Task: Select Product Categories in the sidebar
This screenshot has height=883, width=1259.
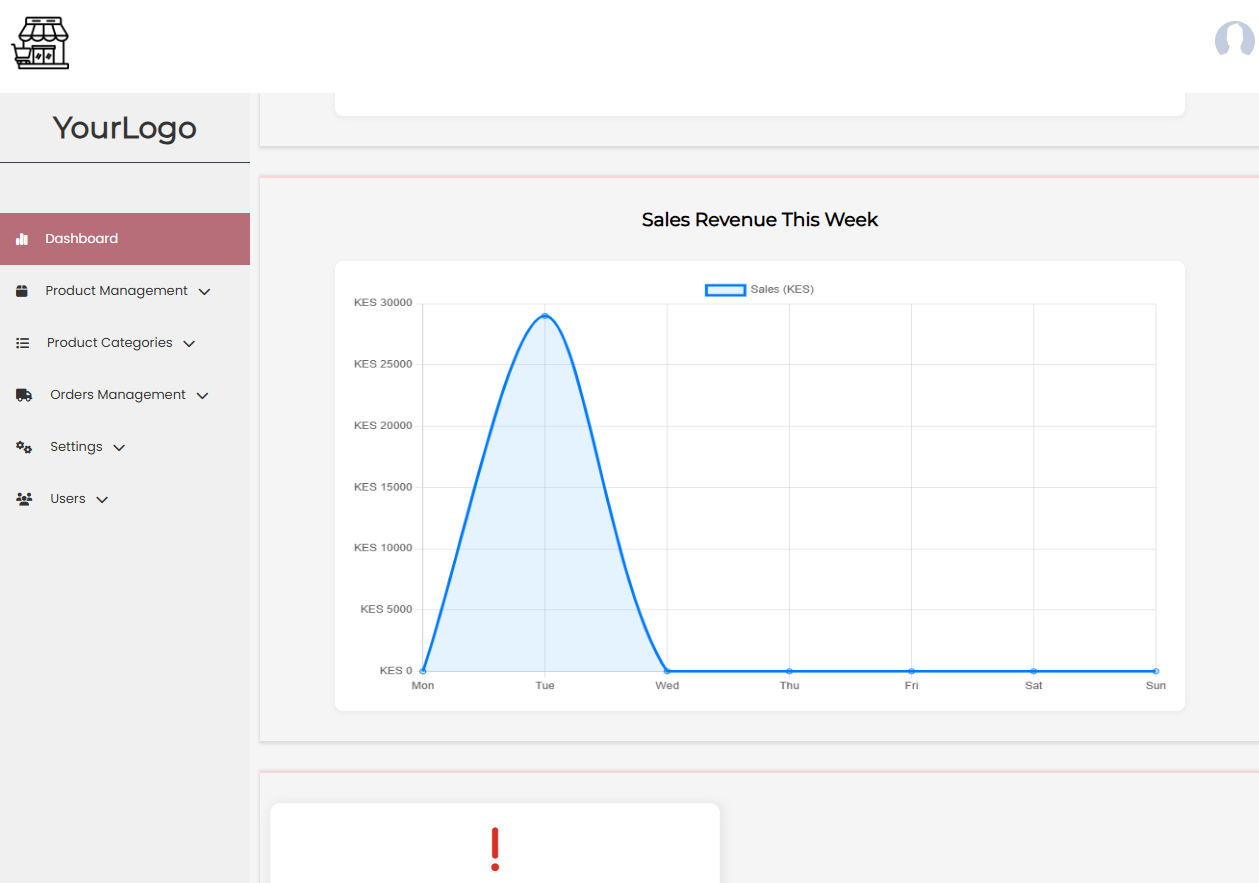Action: point(108,342)
